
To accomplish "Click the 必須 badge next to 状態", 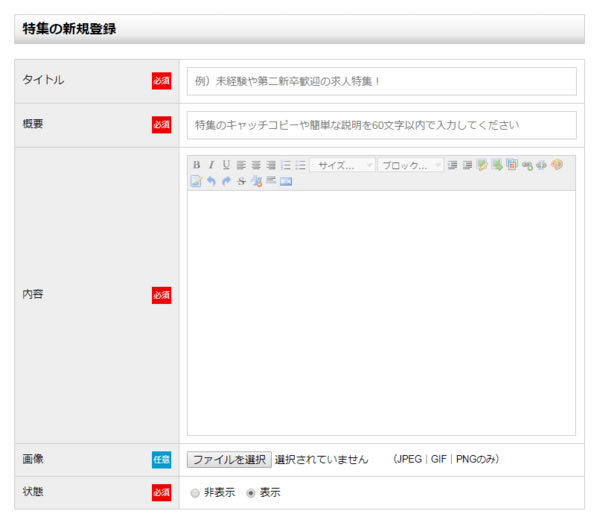I will (x=161, y=492).
